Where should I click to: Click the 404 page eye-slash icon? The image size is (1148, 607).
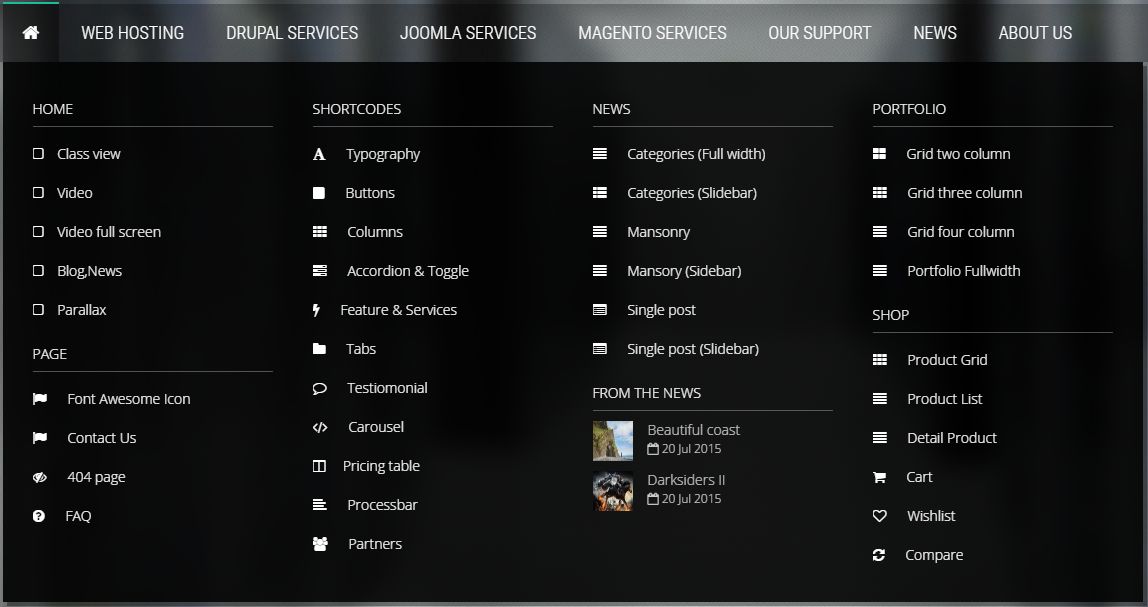click(40, 477)
